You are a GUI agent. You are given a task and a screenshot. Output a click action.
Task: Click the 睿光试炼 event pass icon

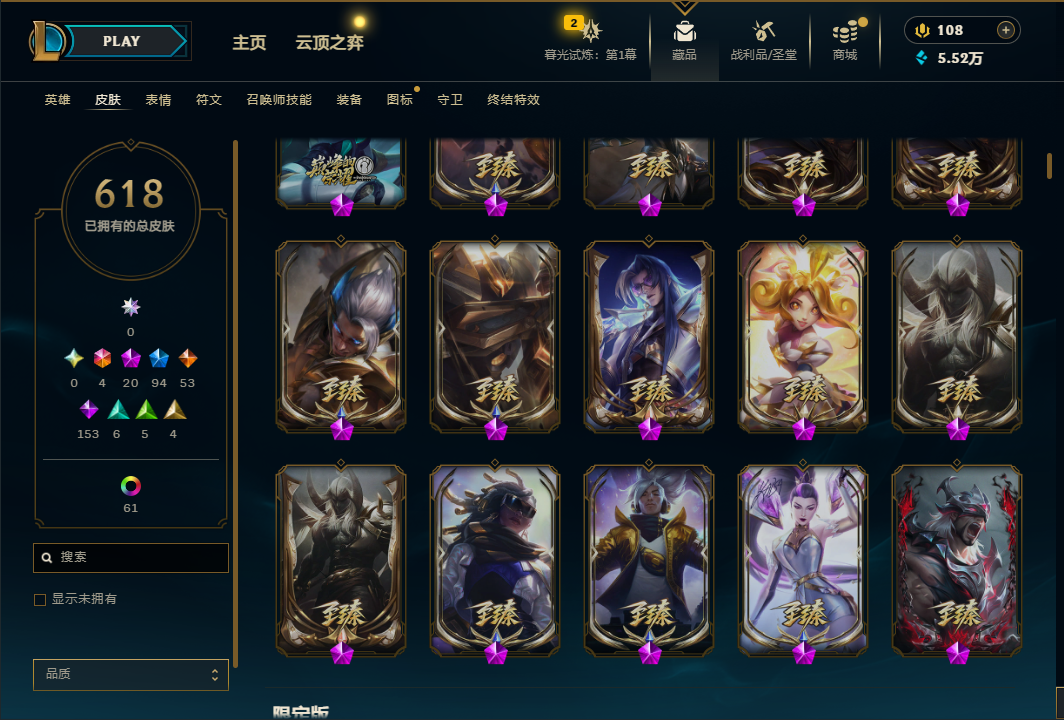pyautogui.click(x=592, y=31)
